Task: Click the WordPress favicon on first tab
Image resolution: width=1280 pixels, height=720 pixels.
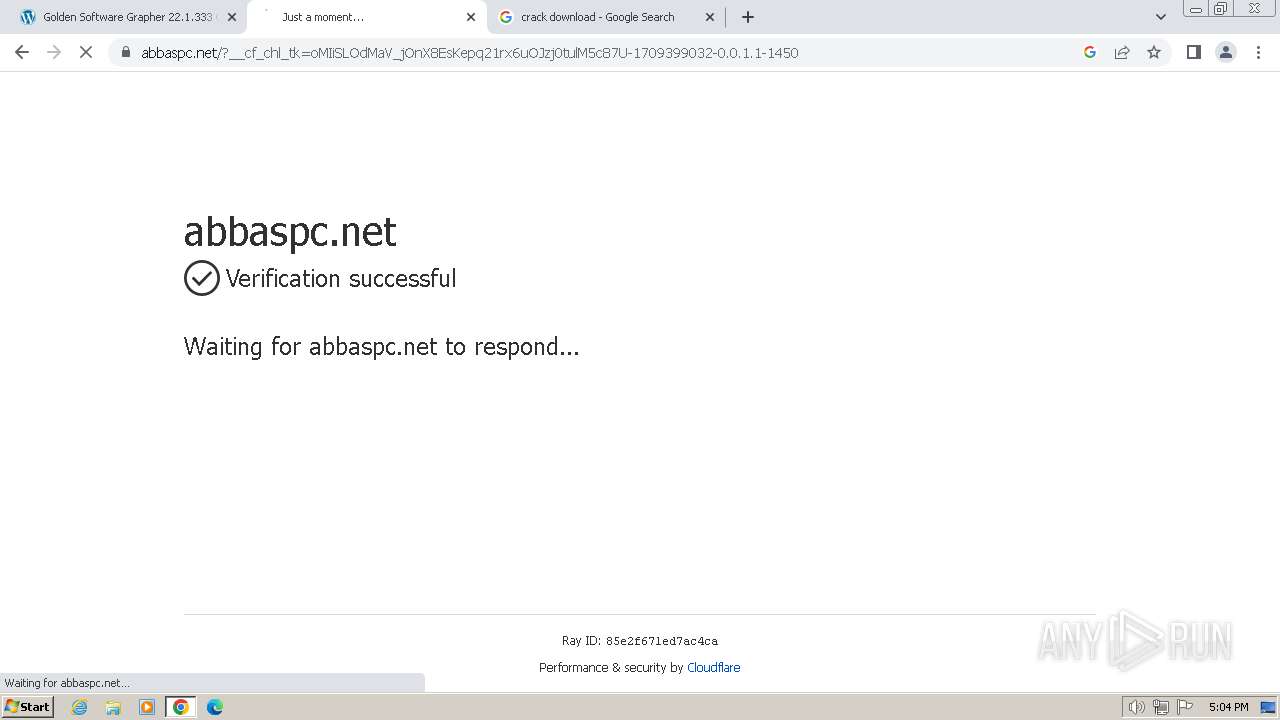Action: [28, 17]
